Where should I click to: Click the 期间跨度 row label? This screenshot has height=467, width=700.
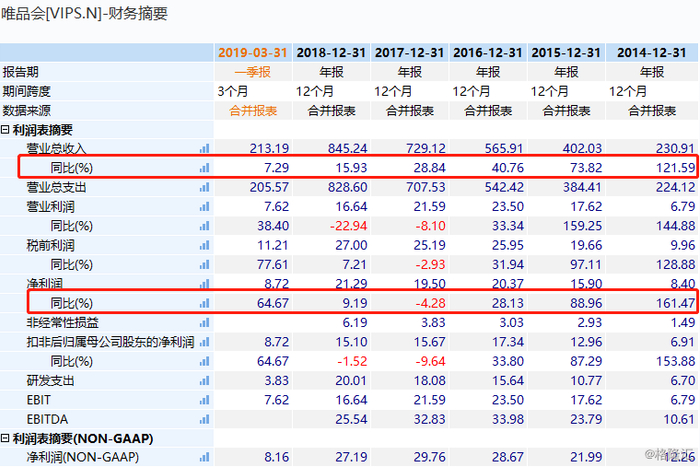click(26, 91)
